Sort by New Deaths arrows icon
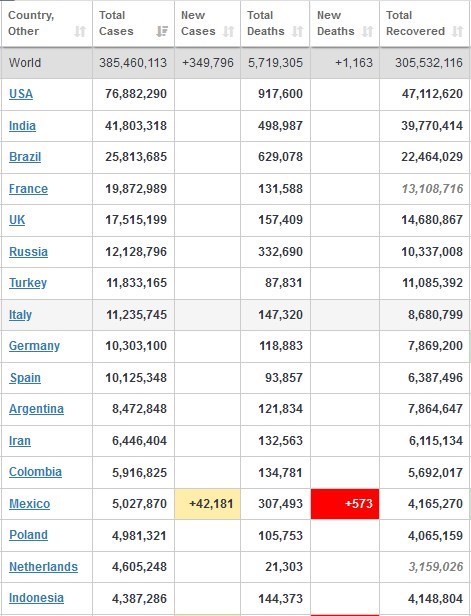Image resolution: width=471 pixels, height=616 pixels. tap(367, 31)
